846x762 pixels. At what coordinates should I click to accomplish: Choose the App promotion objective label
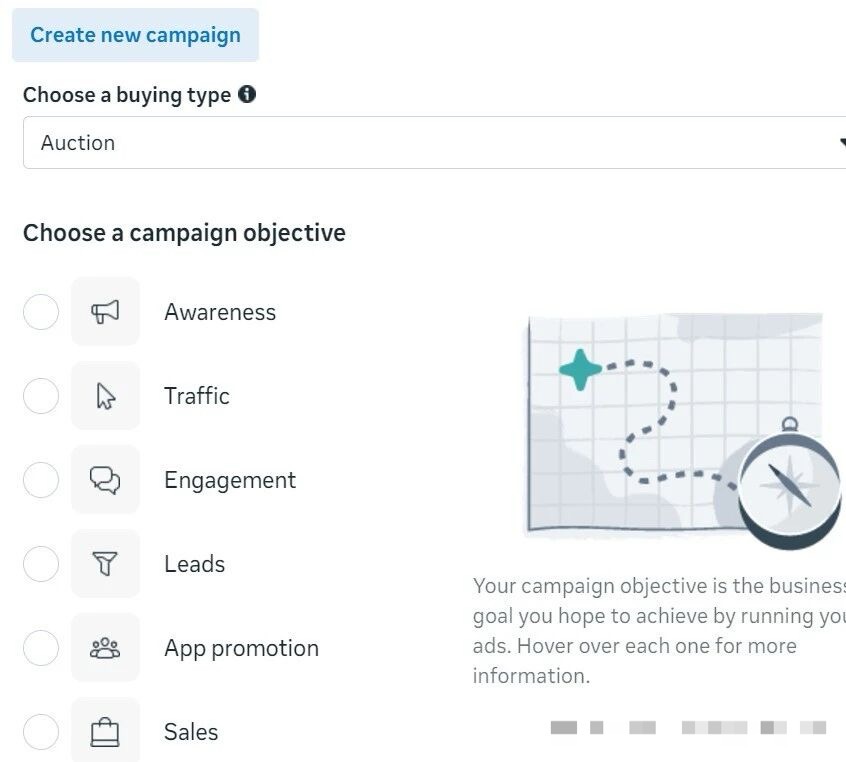tap(241, 648)
